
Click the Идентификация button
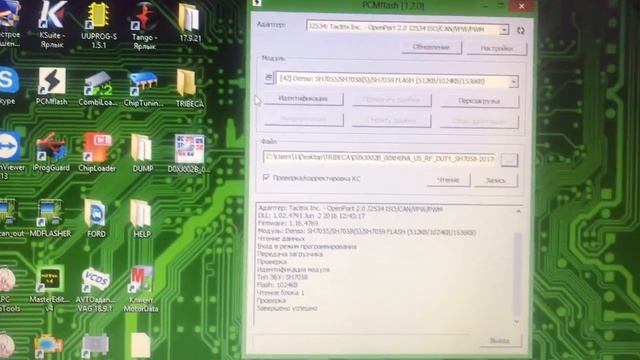pos(303,98)
